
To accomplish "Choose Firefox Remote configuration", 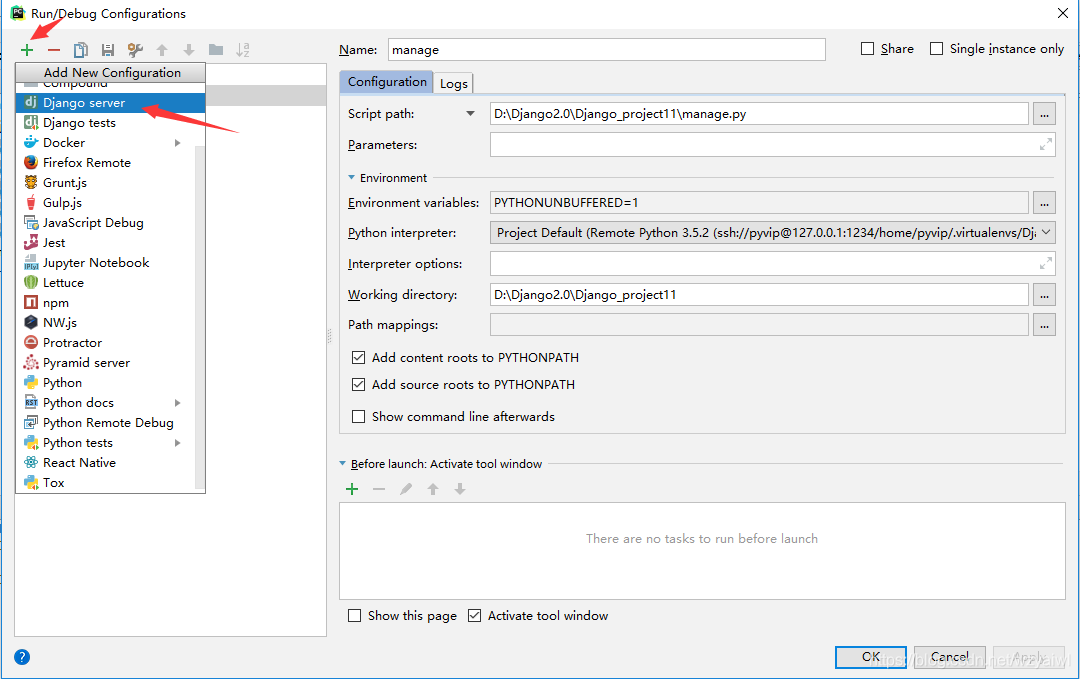I will [105, 163].
